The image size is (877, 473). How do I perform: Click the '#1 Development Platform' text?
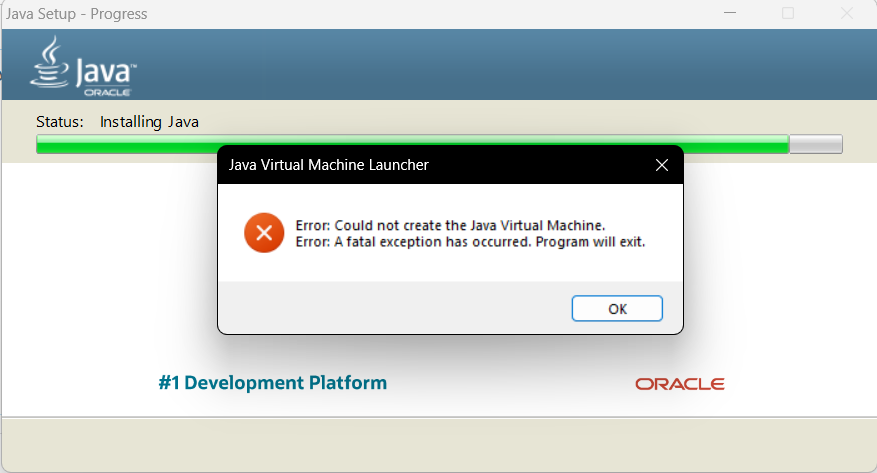[273, 382]
